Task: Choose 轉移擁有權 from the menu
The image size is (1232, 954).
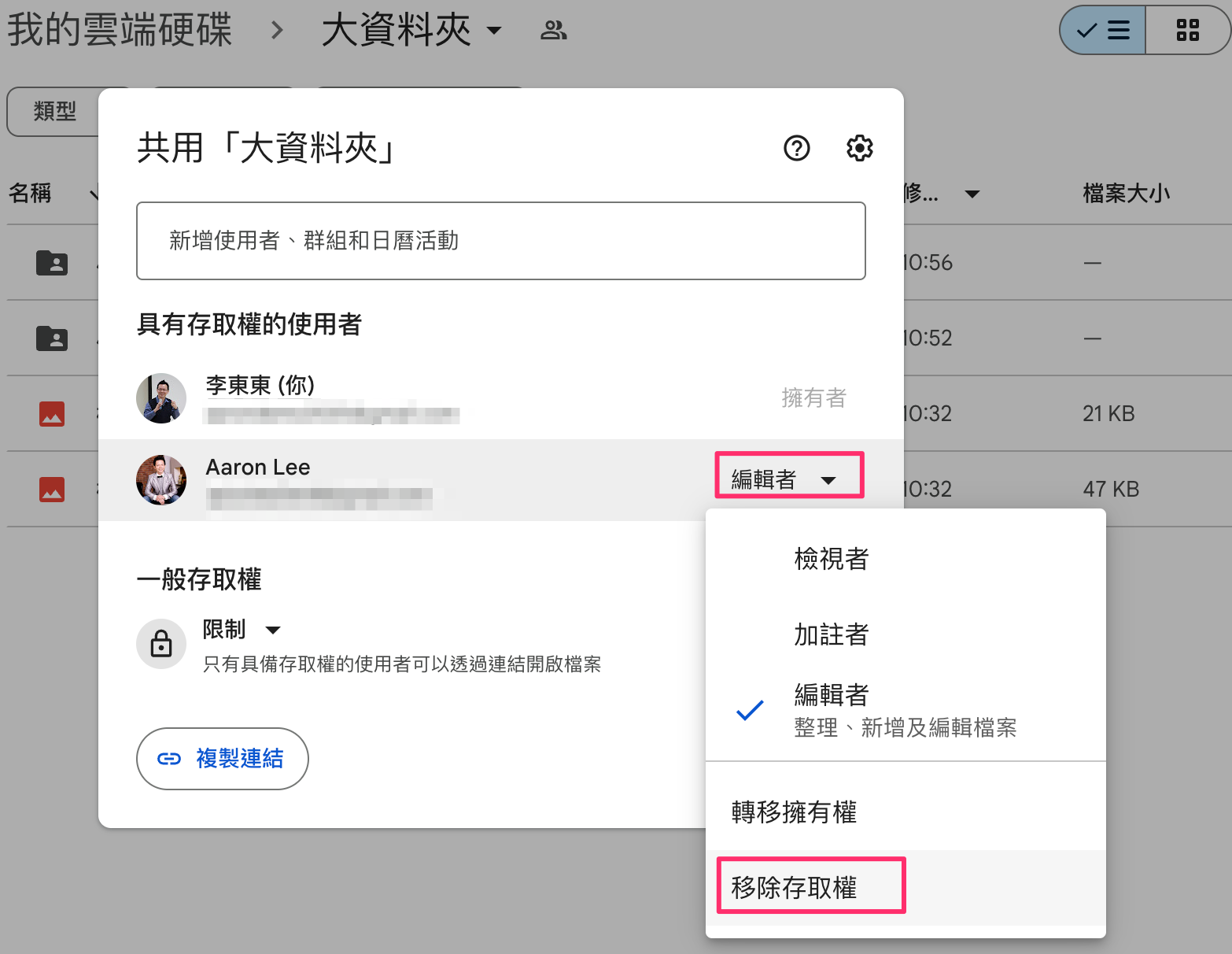Action: click(795, 812)
